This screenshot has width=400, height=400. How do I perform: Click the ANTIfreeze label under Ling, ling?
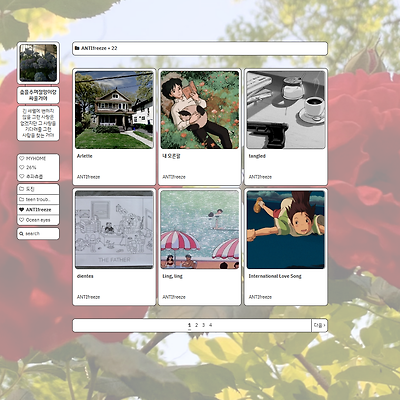tap(174, 297)
